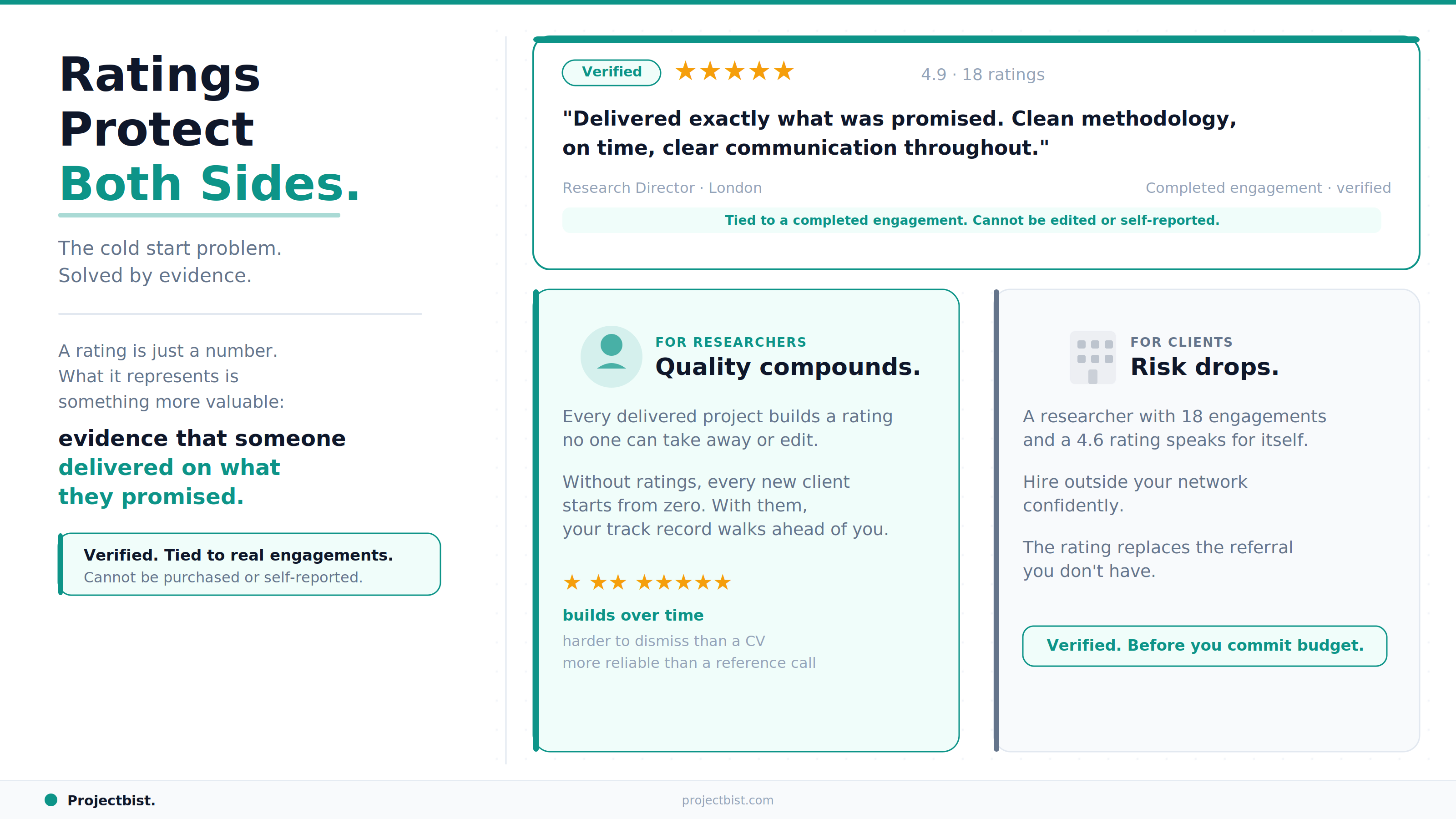This screenshot has width=1456, height=819.
Task: Click the Quality compounds. heading
Action: point(788,367)
